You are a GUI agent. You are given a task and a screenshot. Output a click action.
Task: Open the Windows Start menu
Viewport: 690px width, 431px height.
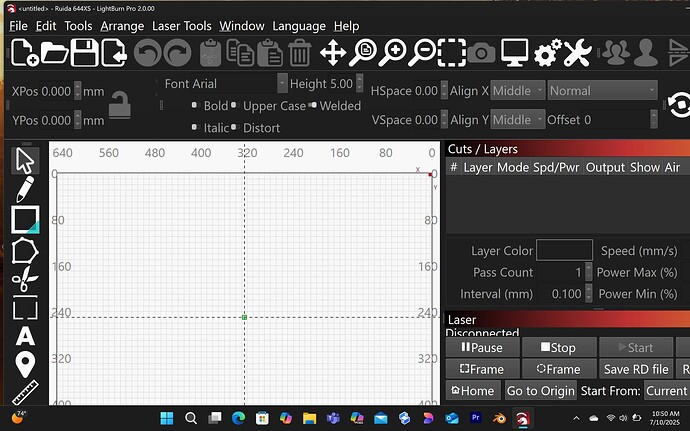point(167,418)
